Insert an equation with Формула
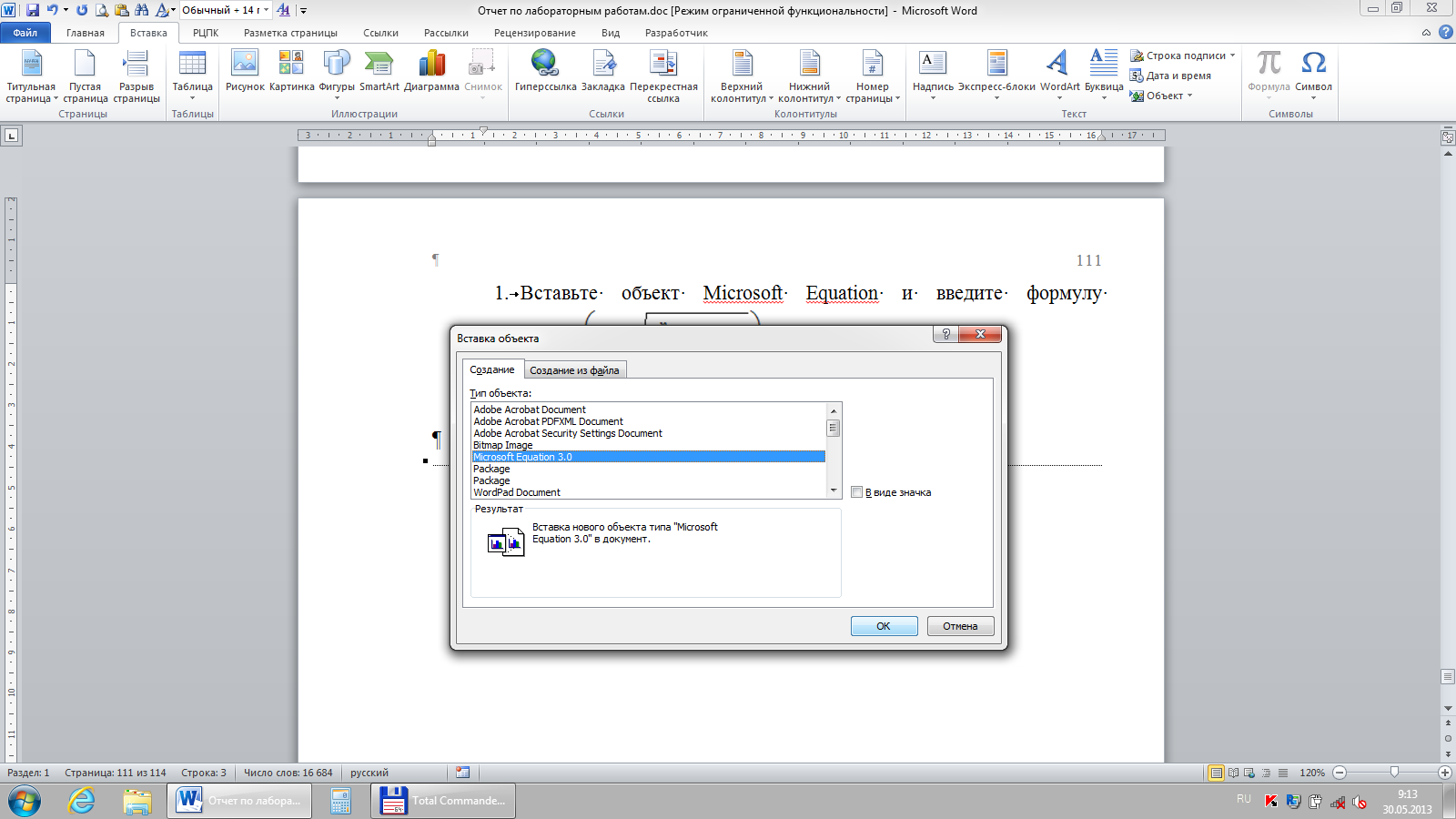This screenshot has height=819, width=1456. [x=1269, y=75]
